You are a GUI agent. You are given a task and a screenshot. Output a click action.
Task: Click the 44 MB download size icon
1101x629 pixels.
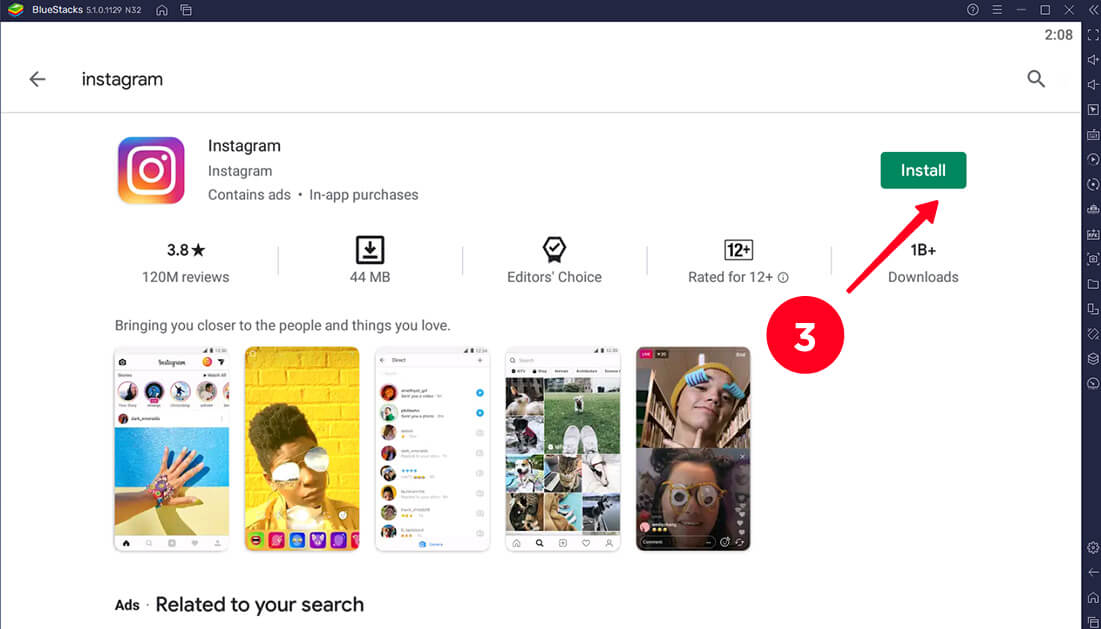pos(369,250)
